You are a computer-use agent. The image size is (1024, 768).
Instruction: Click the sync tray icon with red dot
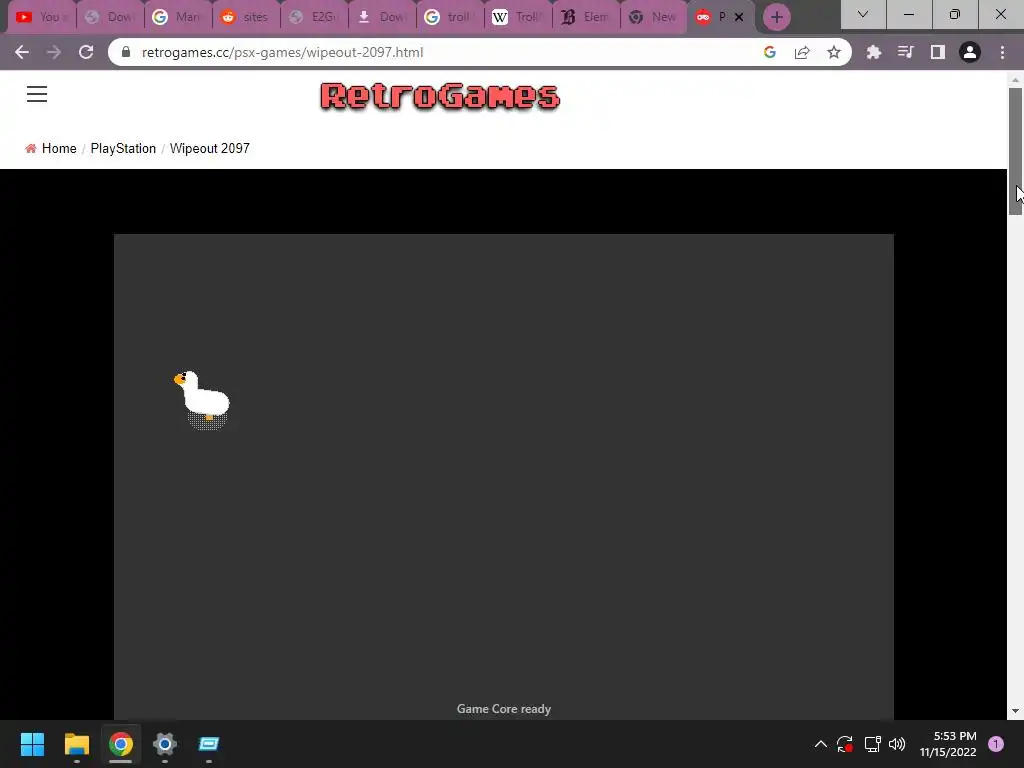click(x=845, y=744)
